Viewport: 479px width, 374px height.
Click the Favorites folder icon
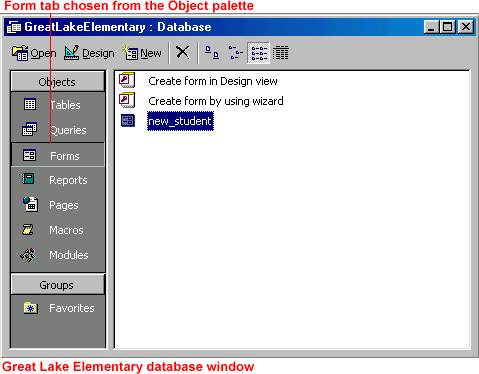click(x=30, y=308)
